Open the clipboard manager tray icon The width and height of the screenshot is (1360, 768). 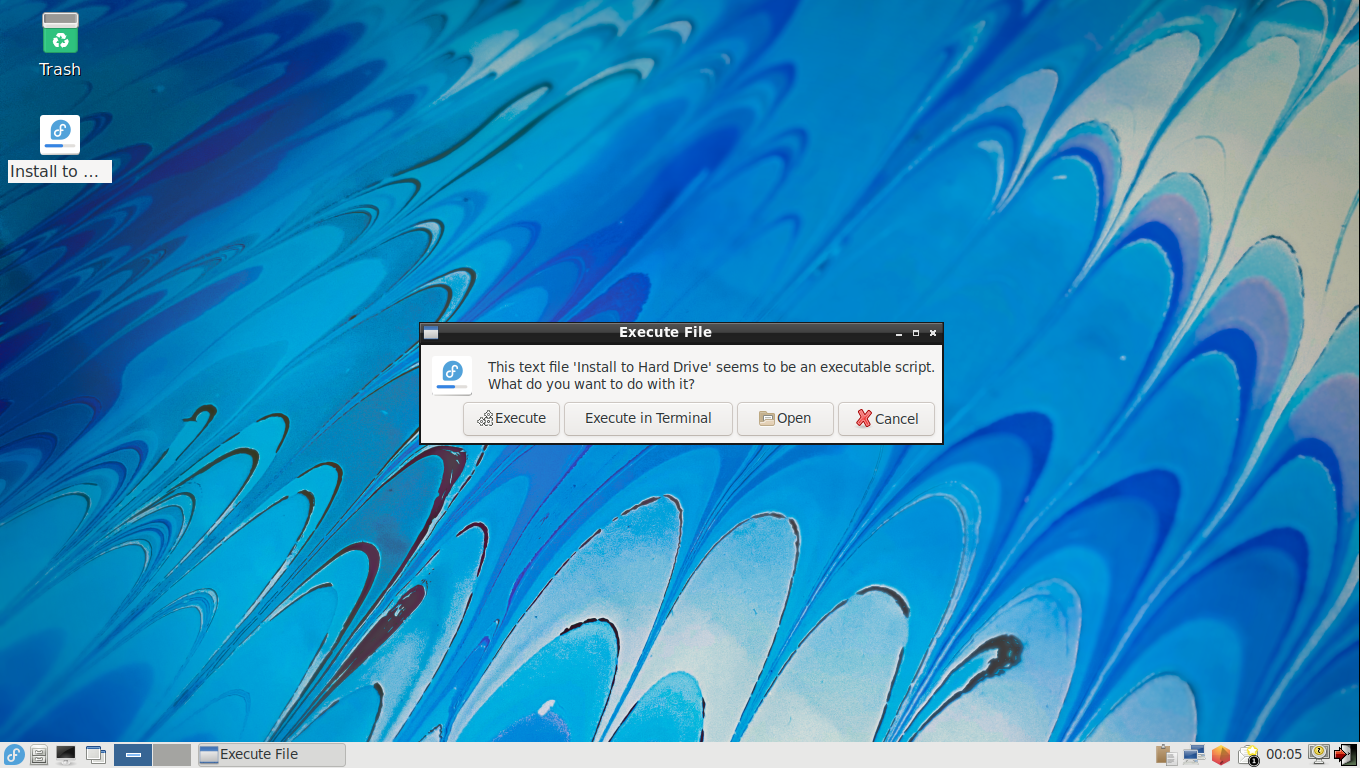[1165, 755]
